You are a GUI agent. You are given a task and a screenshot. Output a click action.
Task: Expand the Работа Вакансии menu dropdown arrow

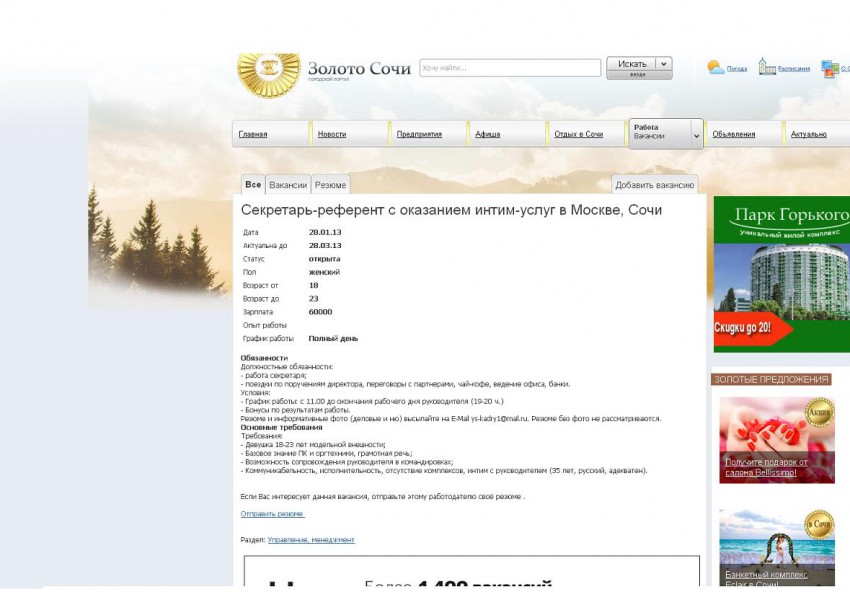pos(696,135)
